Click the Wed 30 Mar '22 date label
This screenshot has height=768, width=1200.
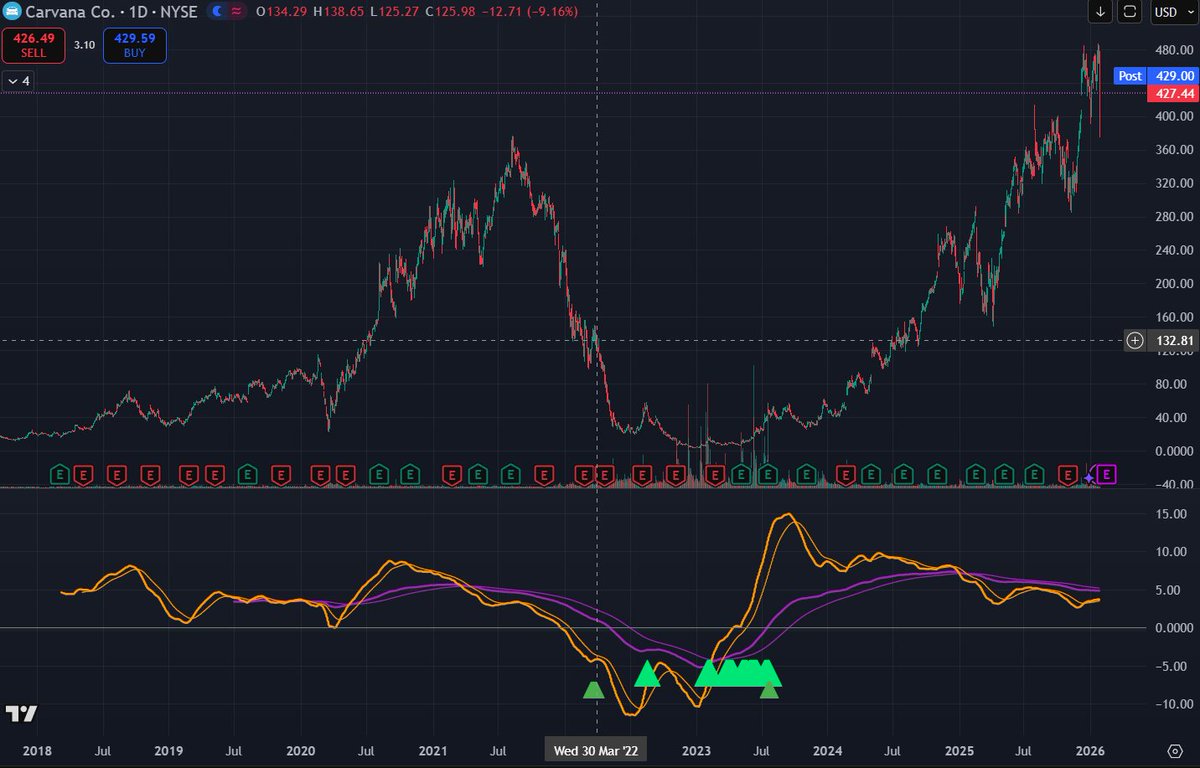597,750
